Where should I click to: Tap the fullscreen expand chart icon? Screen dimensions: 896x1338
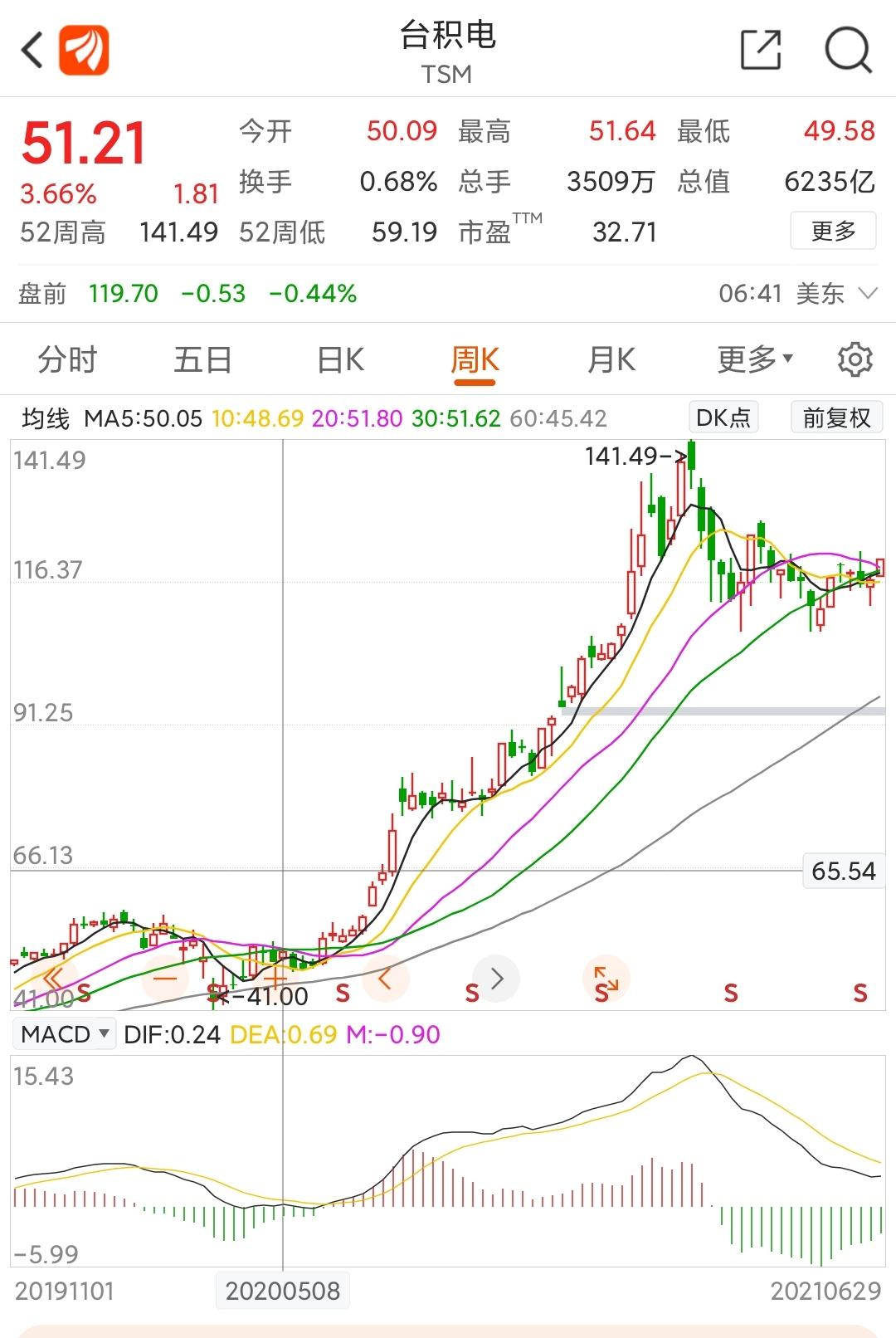[606, 979]
